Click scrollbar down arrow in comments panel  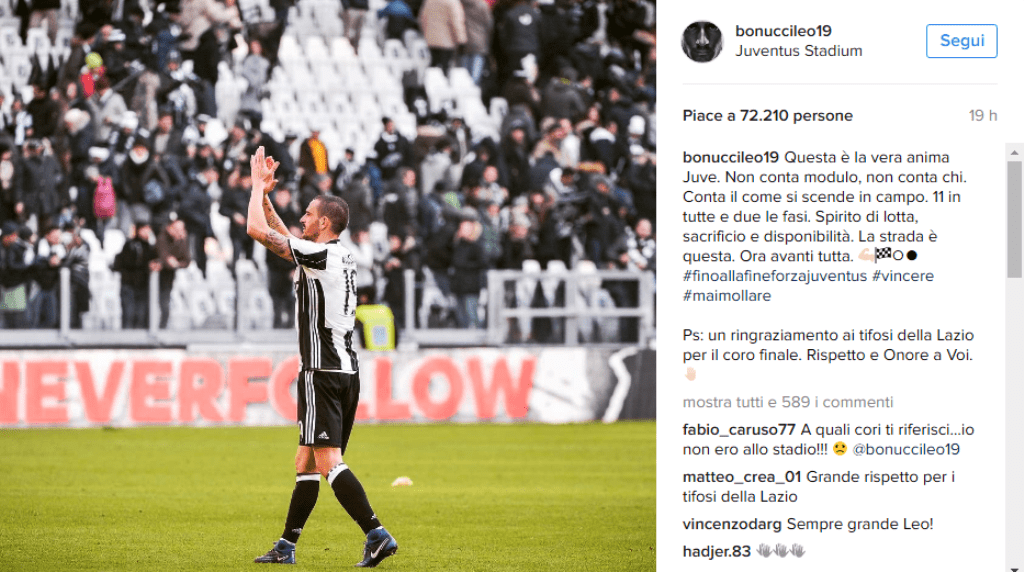[1014, 567]
